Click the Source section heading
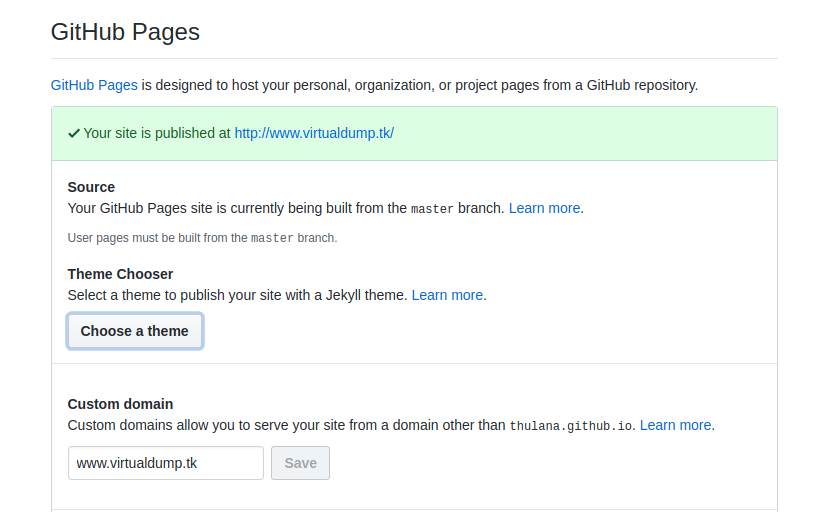Image resolution: width=834 pixels, height=512 pixels. 91,187
